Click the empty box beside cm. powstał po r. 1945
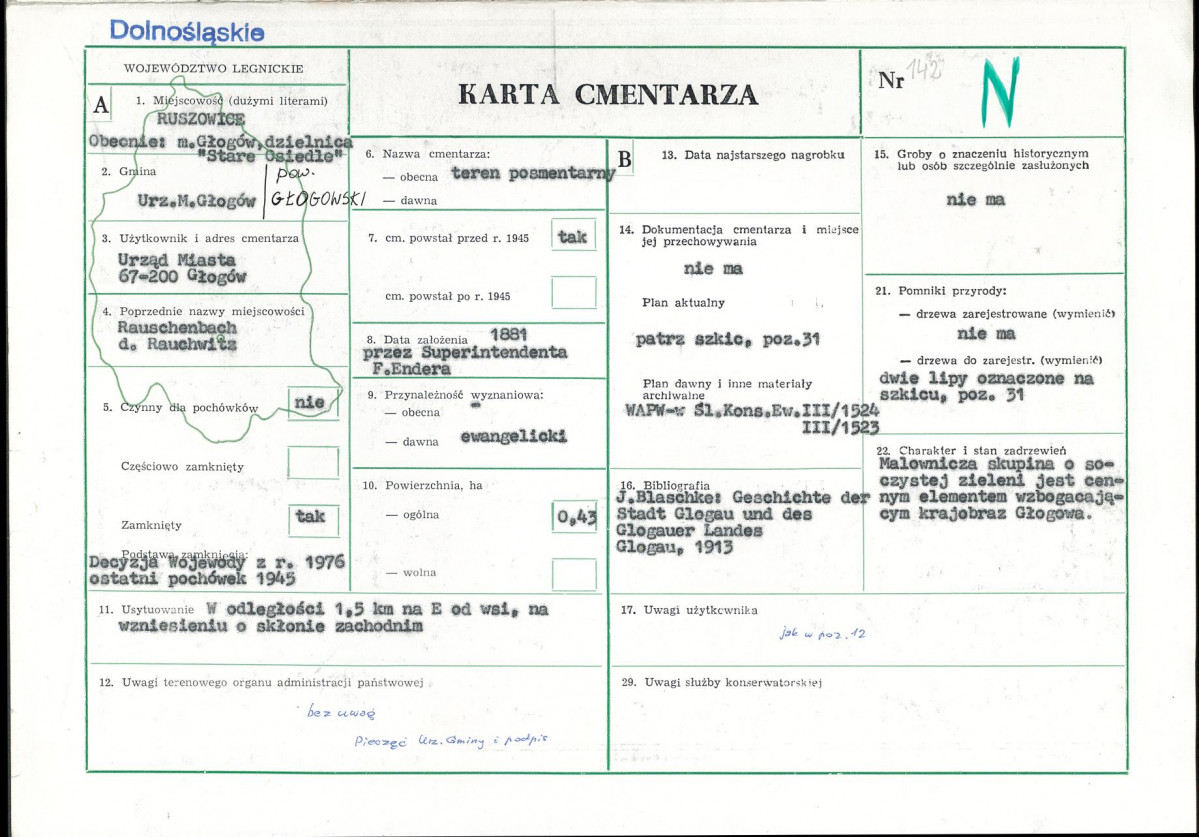 [x=574, y=293]
